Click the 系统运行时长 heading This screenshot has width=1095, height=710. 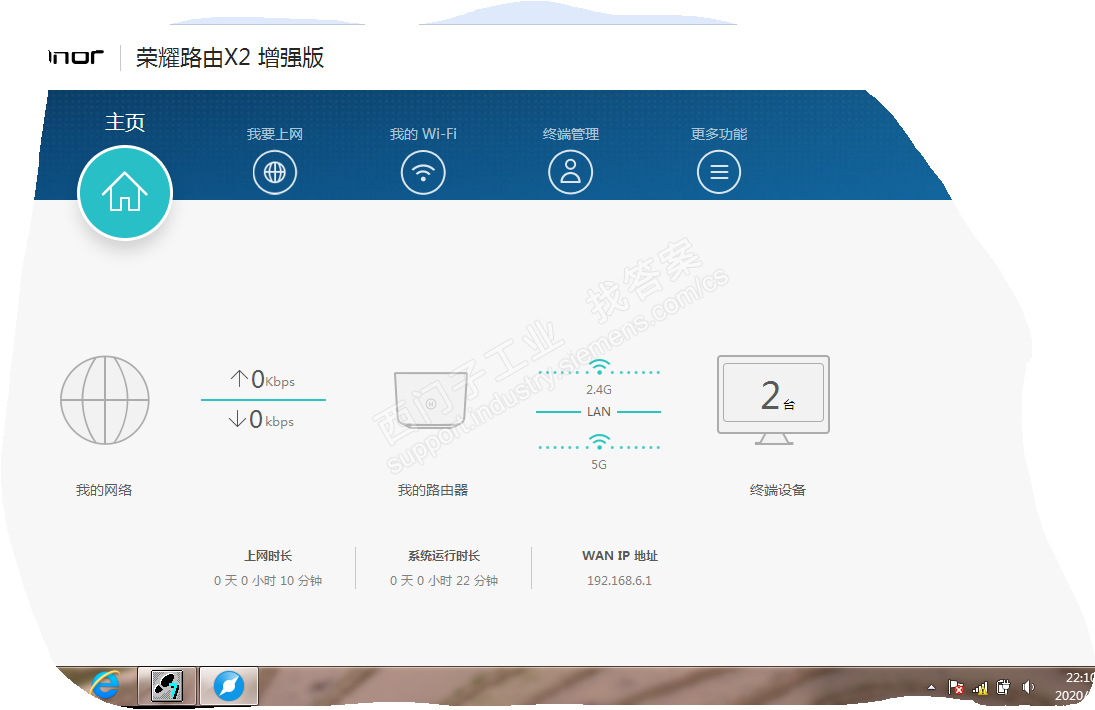click(444, 556)
